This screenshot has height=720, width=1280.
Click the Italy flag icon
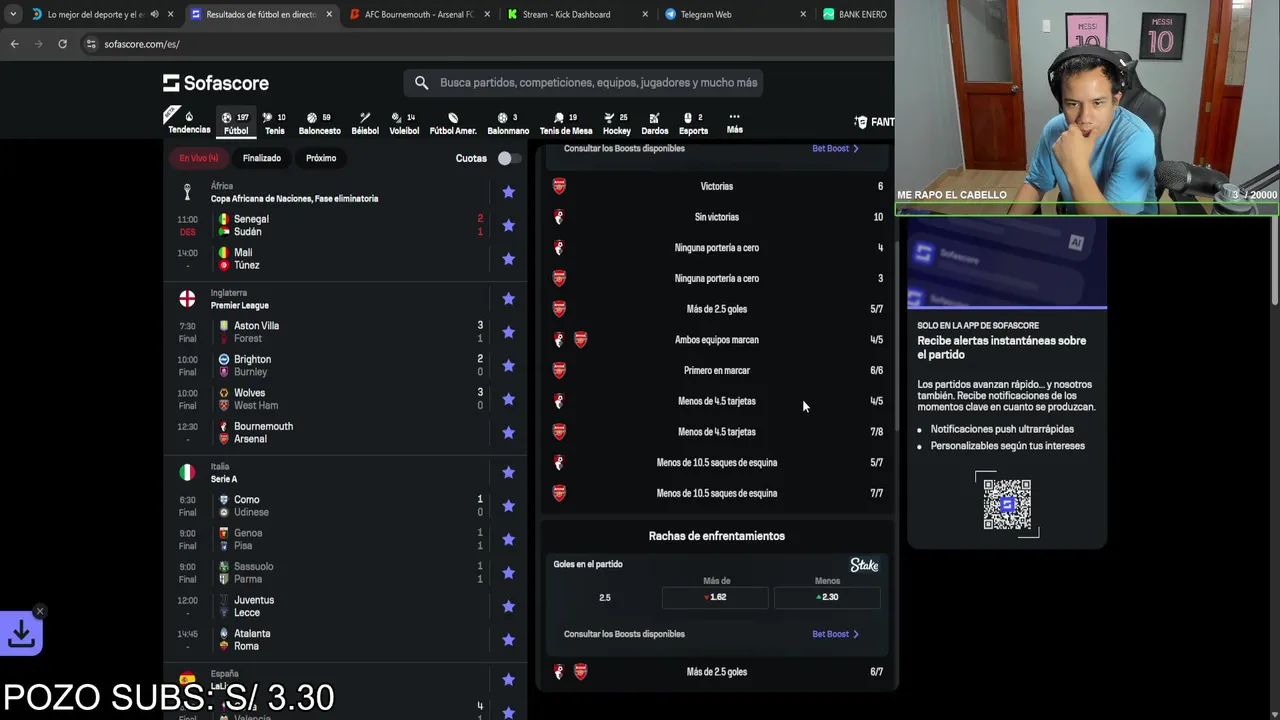click(187, 472)
